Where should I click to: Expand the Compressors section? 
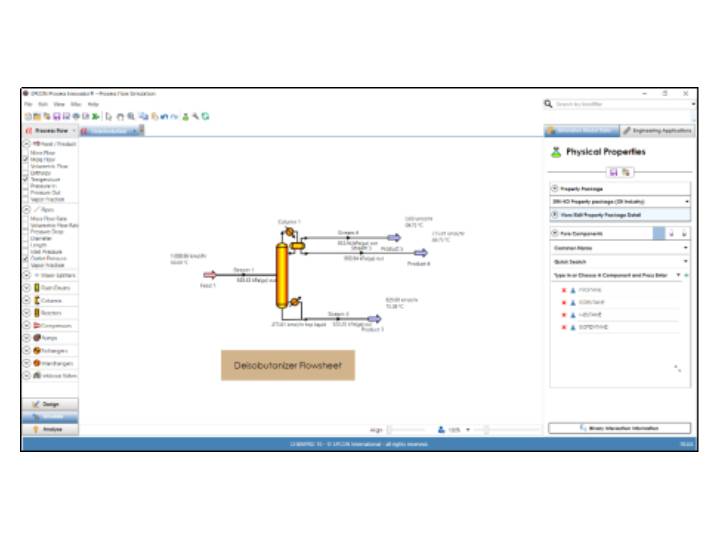tap(27, 326)
